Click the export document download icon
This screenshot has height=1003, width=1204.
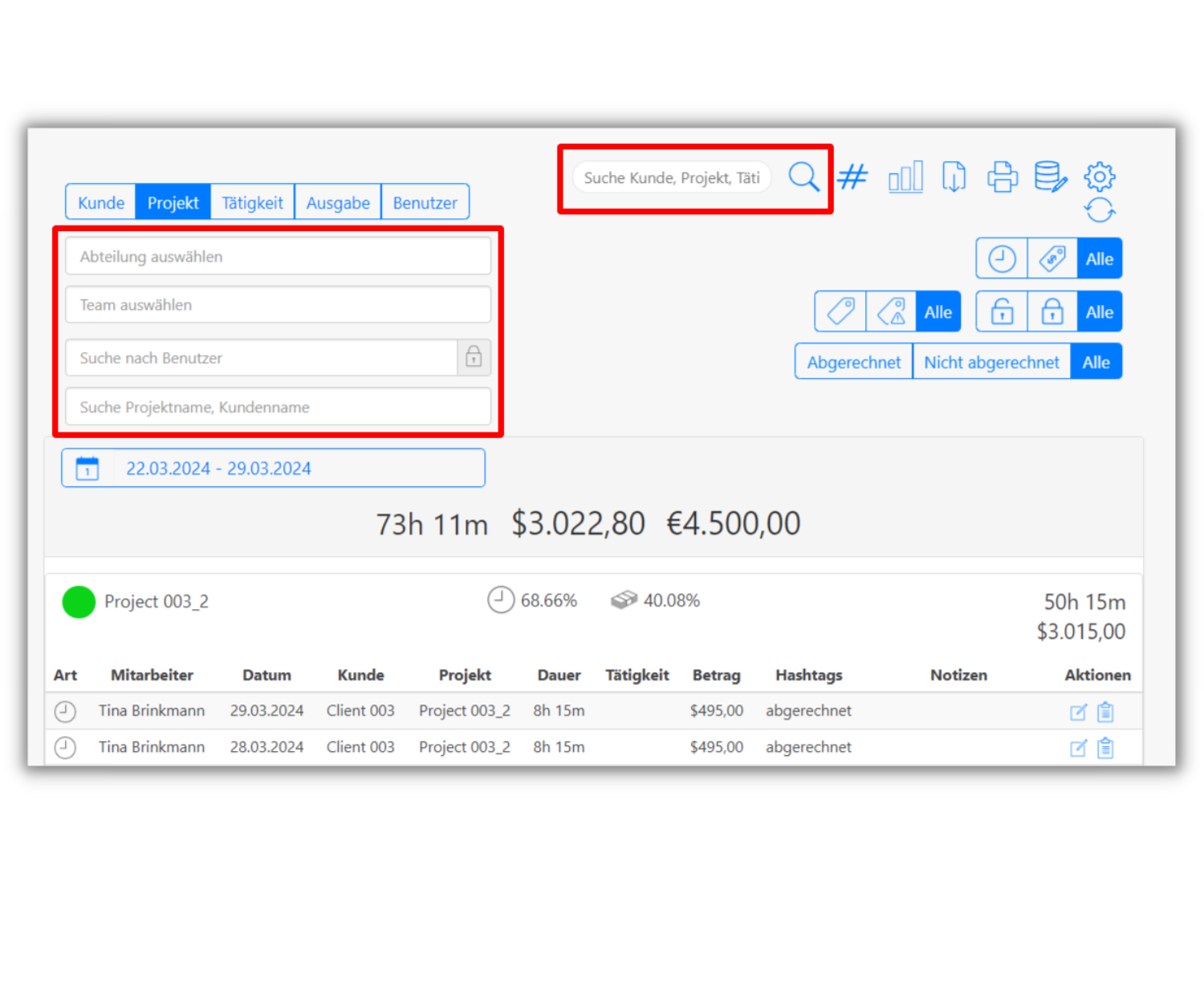(954, 177)
